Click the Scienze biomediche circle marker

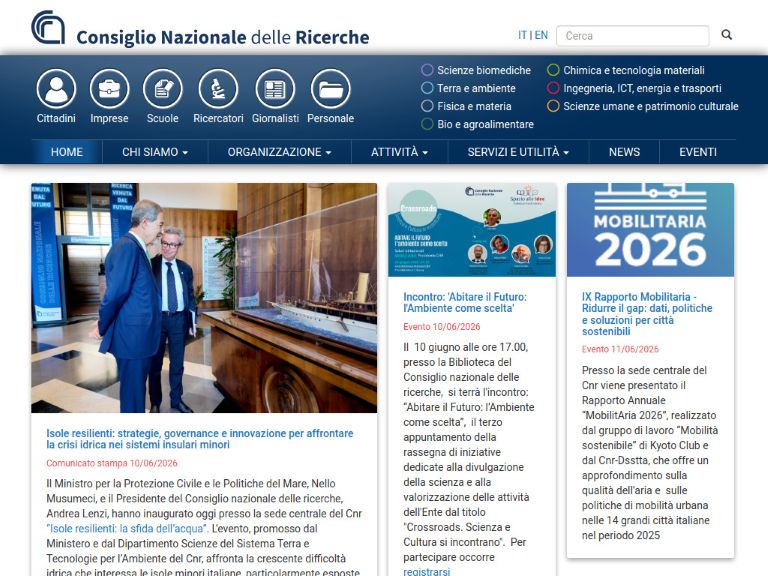[x=427, y=70]
